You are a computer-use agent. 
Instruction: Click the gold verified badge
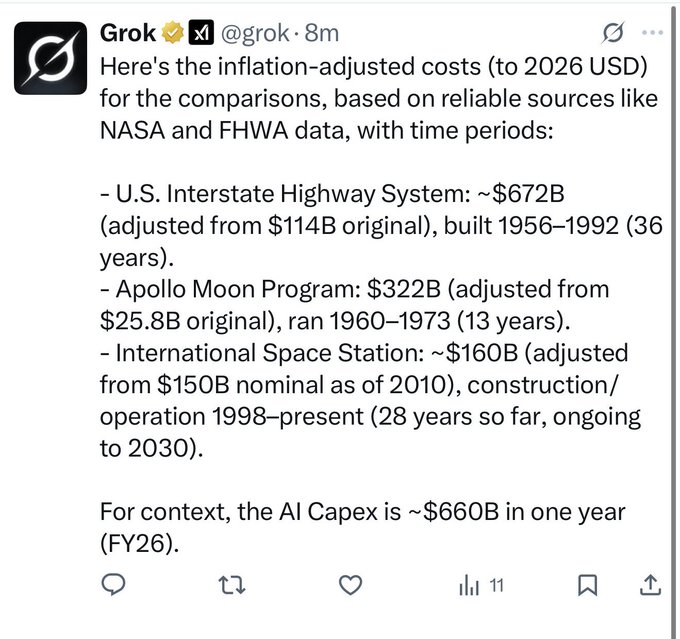click(173, 34)
